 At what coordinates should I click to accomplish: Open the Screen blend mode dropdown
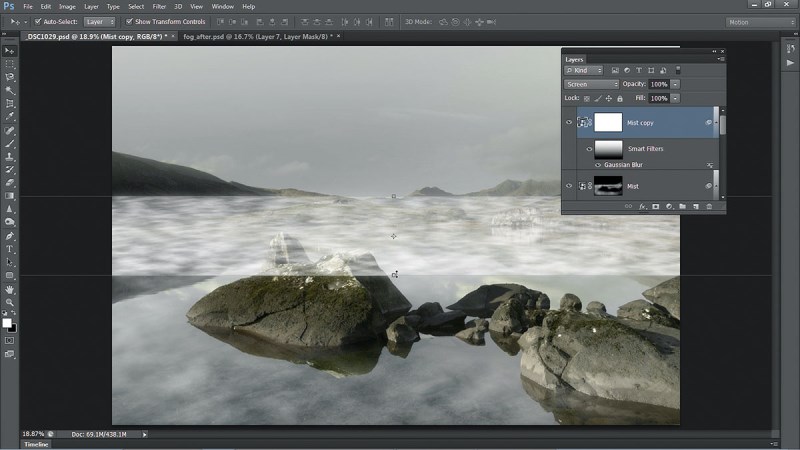591,84
